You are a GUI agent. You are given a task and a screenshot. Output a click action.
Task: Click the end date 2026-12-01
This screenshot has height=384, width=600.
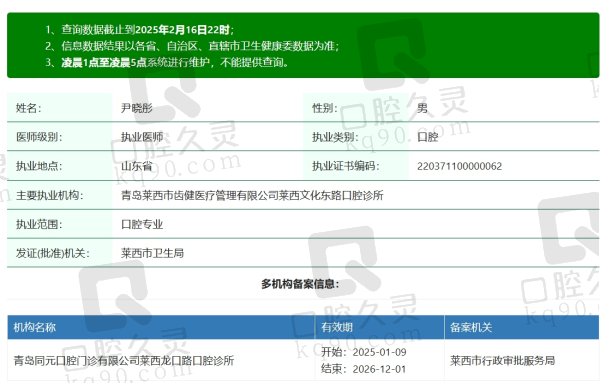[x=379, y=369]
